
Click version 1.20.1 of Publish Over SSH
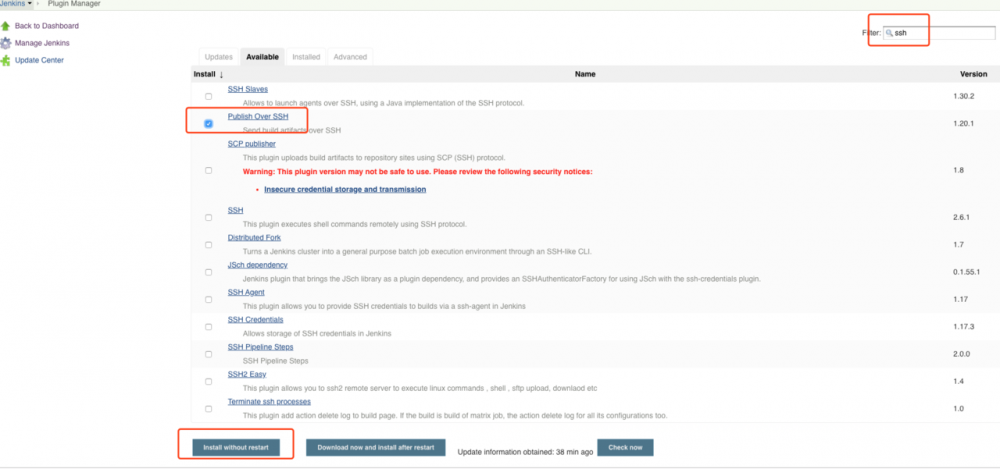[963, 124]
